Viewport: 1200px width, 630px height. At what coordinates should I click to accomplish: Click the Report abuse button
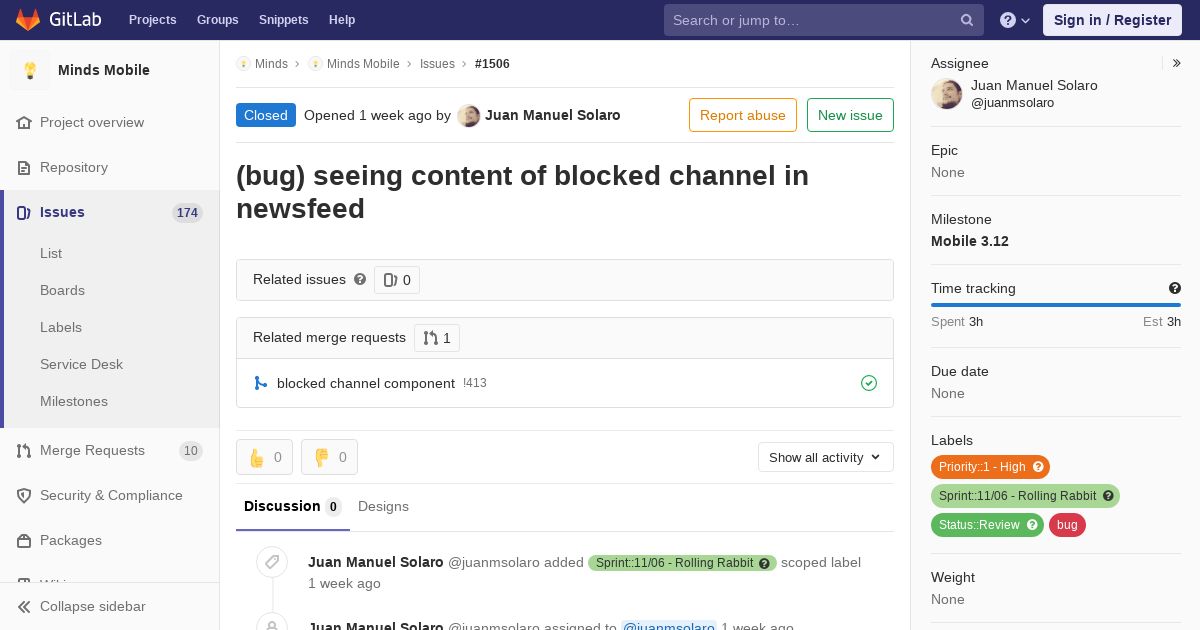tap(743, 115)
